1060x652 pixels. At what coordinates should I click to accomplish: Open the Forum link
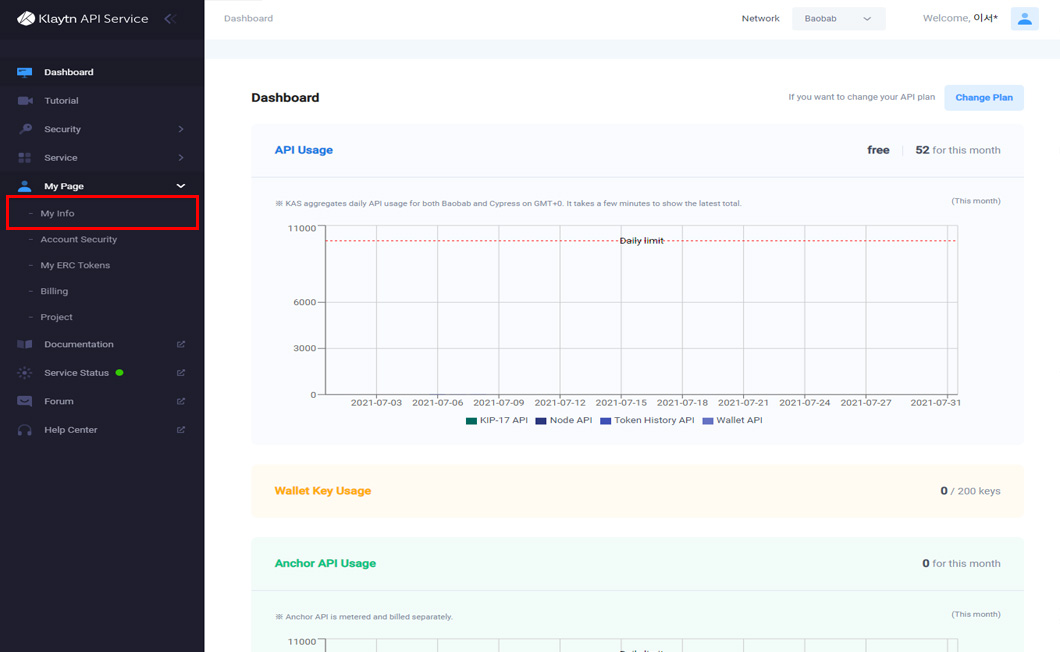pos(59,401)
